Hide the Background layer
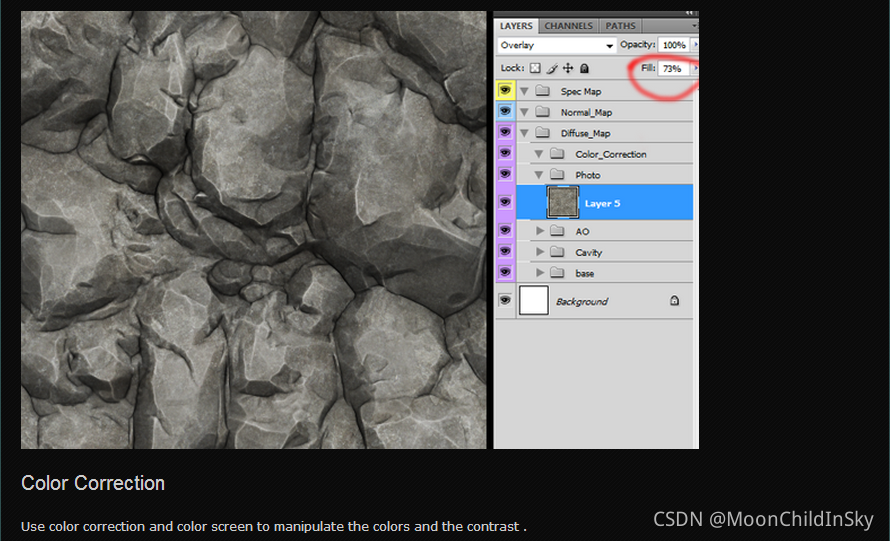890x541 pixels. click(505, 300)
